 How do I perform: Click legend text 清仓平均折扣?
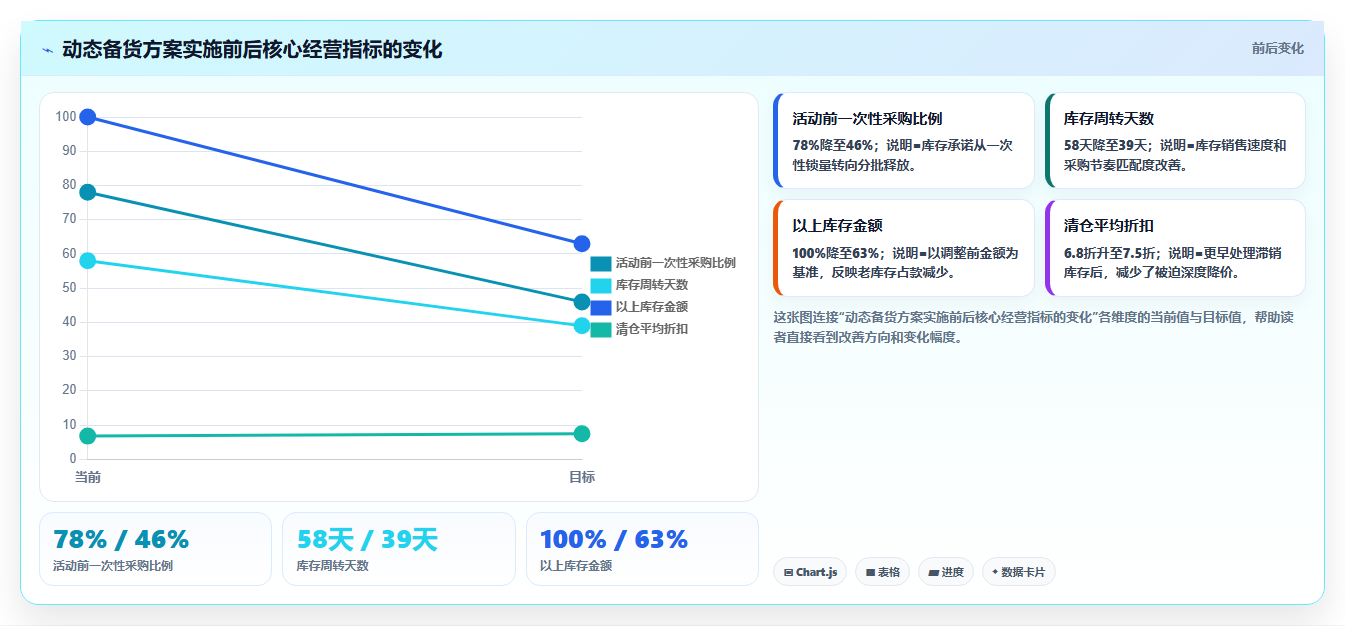pyautogui.click(x=652, y=329)
